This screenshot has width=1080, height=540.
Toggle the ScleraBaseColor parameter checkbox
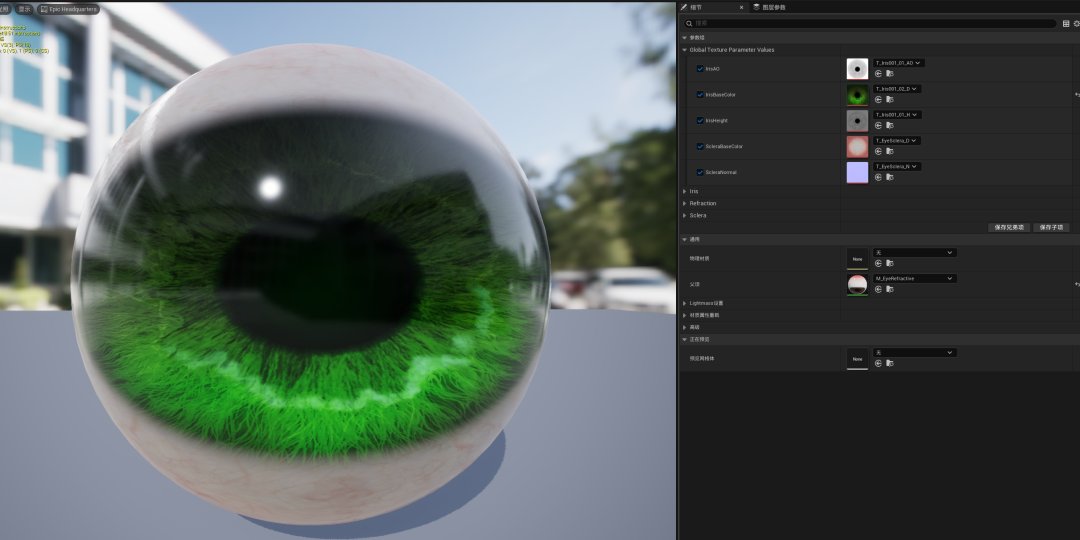click(700, 147)
